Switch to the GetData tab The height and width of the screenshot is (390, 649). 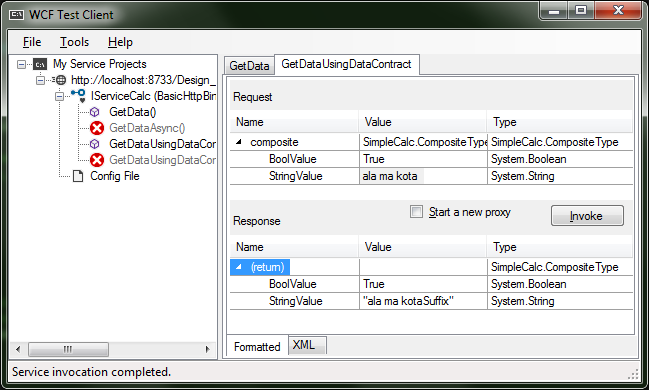click(x=249, y=65)
